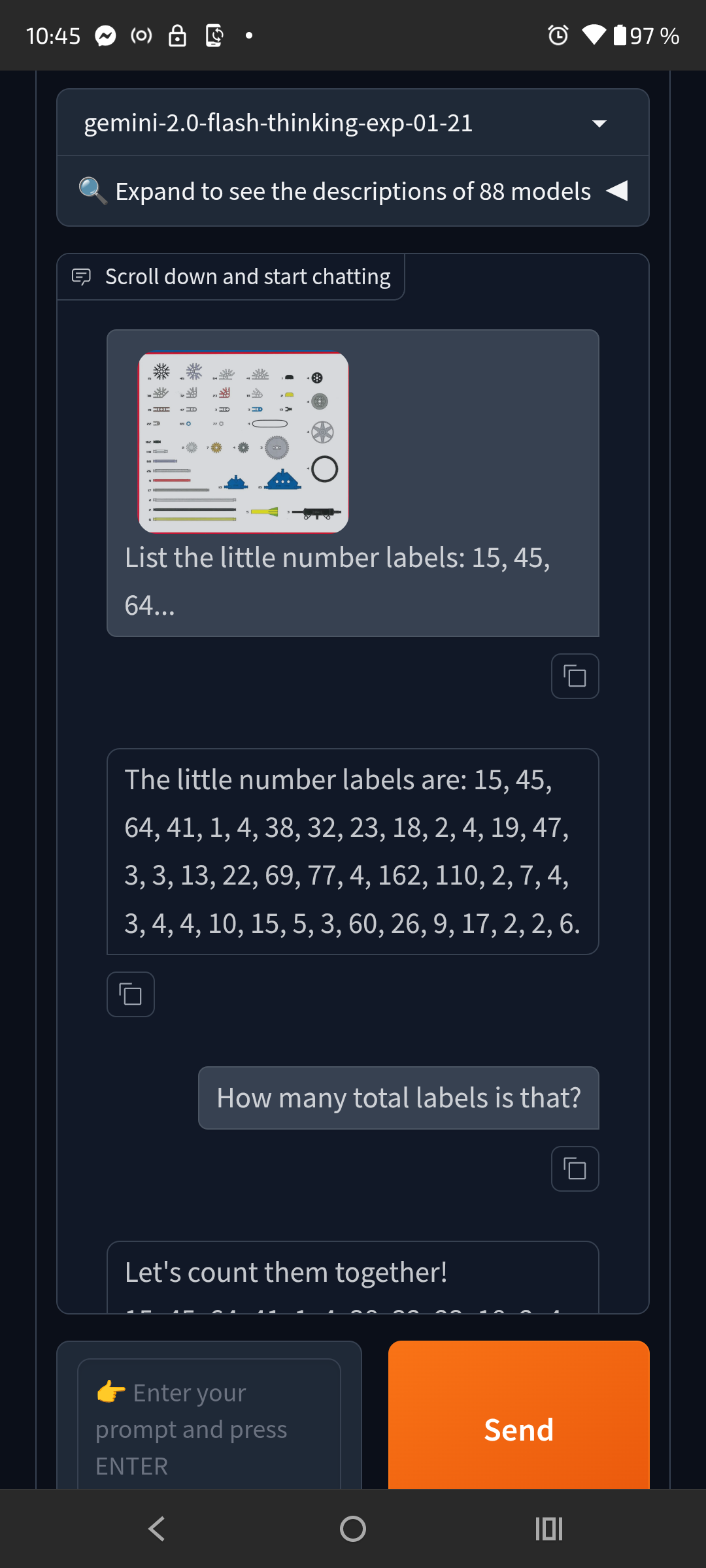Copy the 'How many total labels' message
Viewport: 706px width, 1568px height.
point(575,1169)
